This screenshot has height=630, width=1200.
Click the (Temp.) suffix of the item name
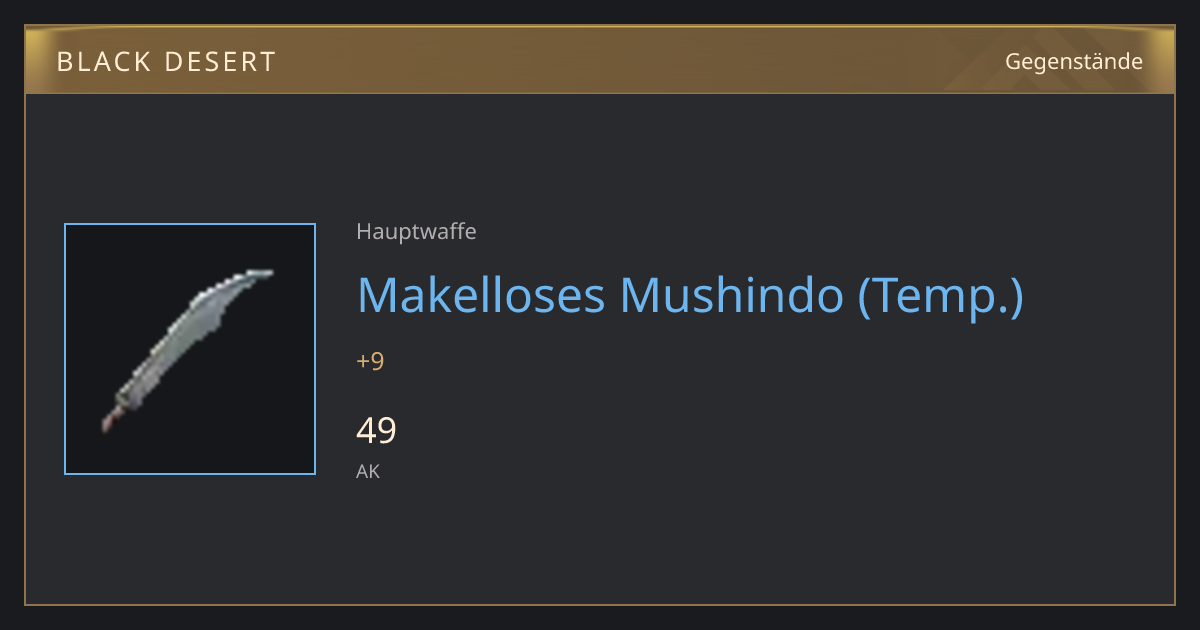point(941,297)
